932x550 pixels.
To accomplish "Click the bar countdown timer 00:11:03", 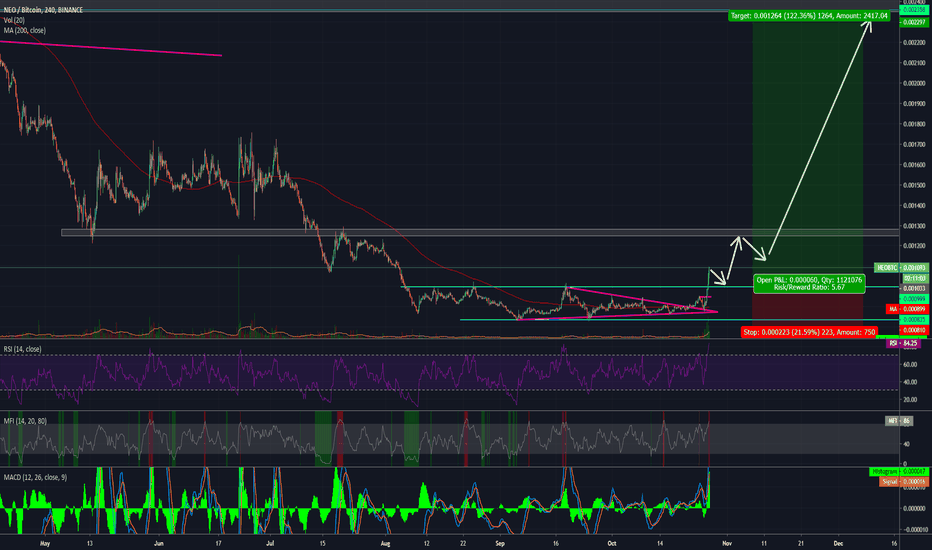I will (915, 278).
